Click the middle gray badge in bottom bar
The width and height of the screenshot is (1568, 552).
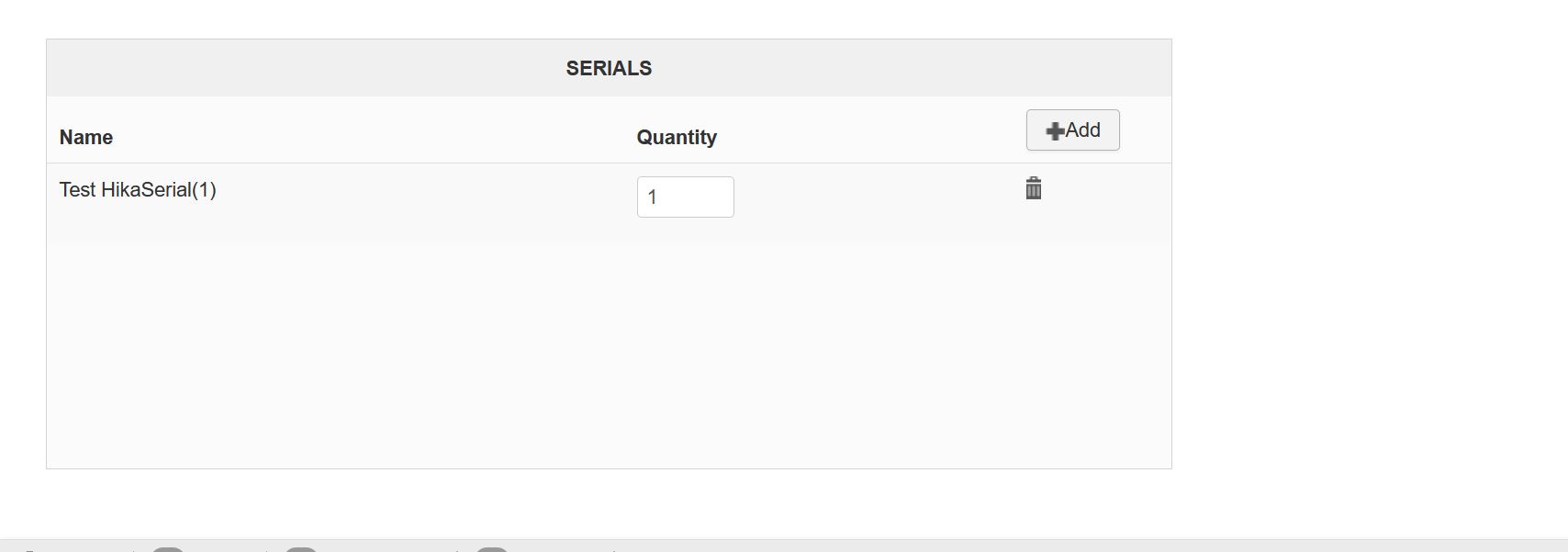coord(301,548)
